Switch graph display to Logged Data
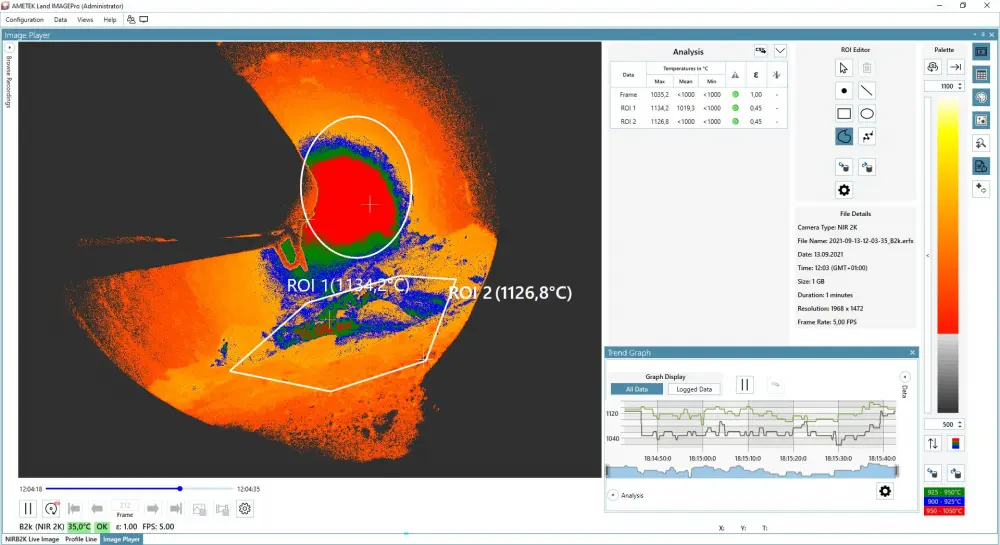1000x545 pixels. (694, 389)
